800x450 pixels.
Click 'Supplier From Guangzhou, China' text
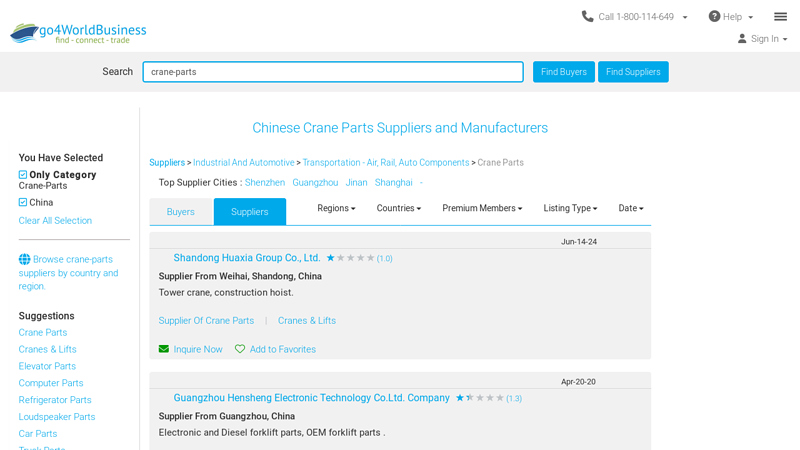click(227, 416)
